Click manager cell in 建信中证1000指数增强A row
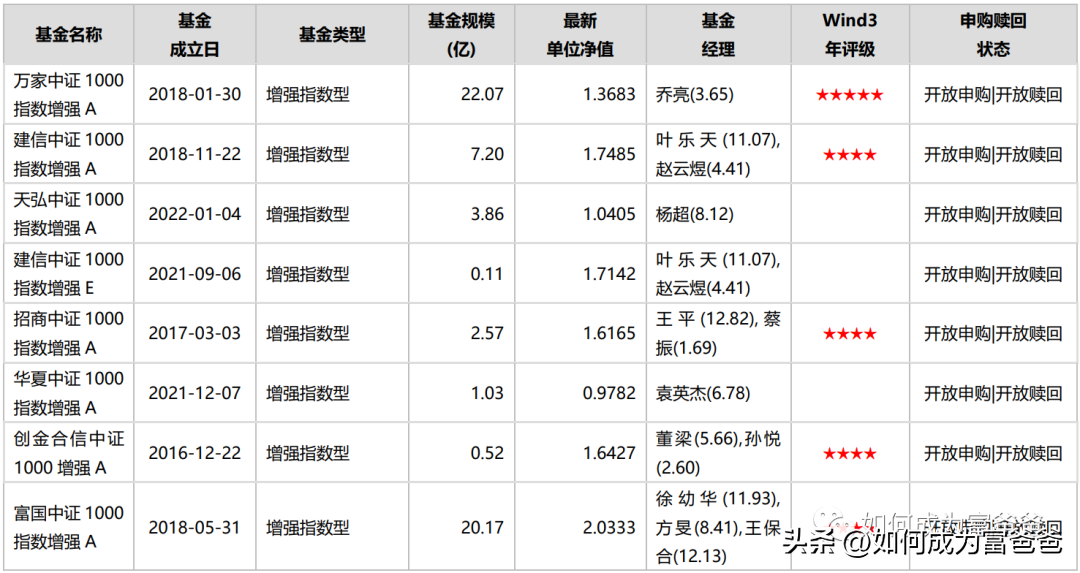The width and height of the screenshot is (1080, 573). 718,154
